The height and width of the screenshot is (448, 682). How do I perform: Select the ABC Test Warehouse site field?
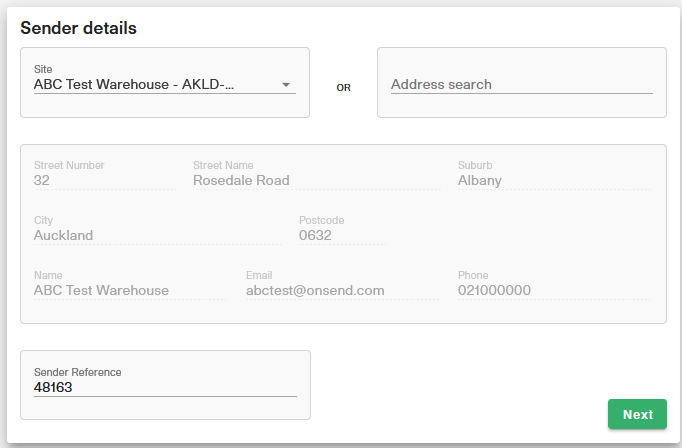pos(150,85)
